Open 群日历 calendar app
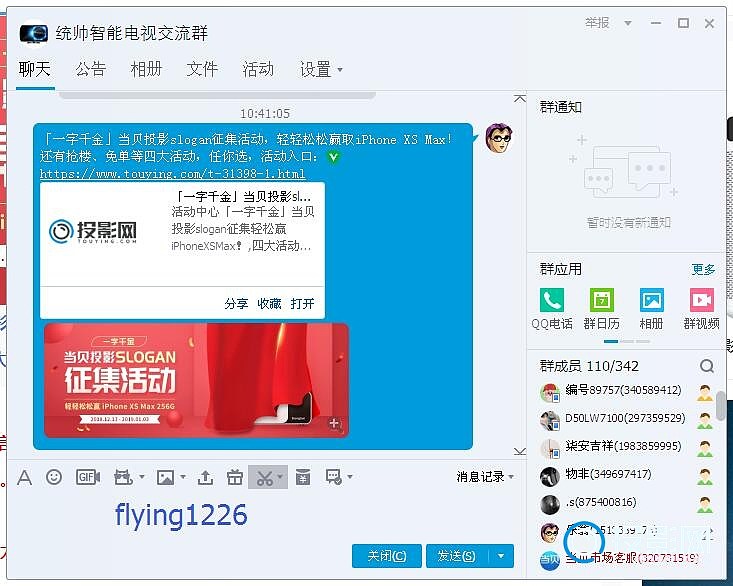Viewport: 733px width, 586px height. (602, 309)
